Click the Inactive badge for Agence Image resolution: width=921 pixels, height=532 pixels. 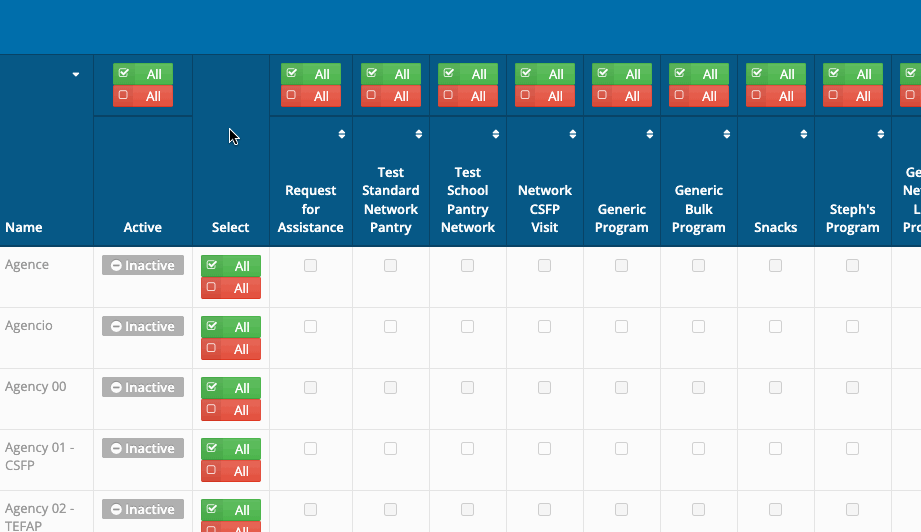(x=143, y=265)
